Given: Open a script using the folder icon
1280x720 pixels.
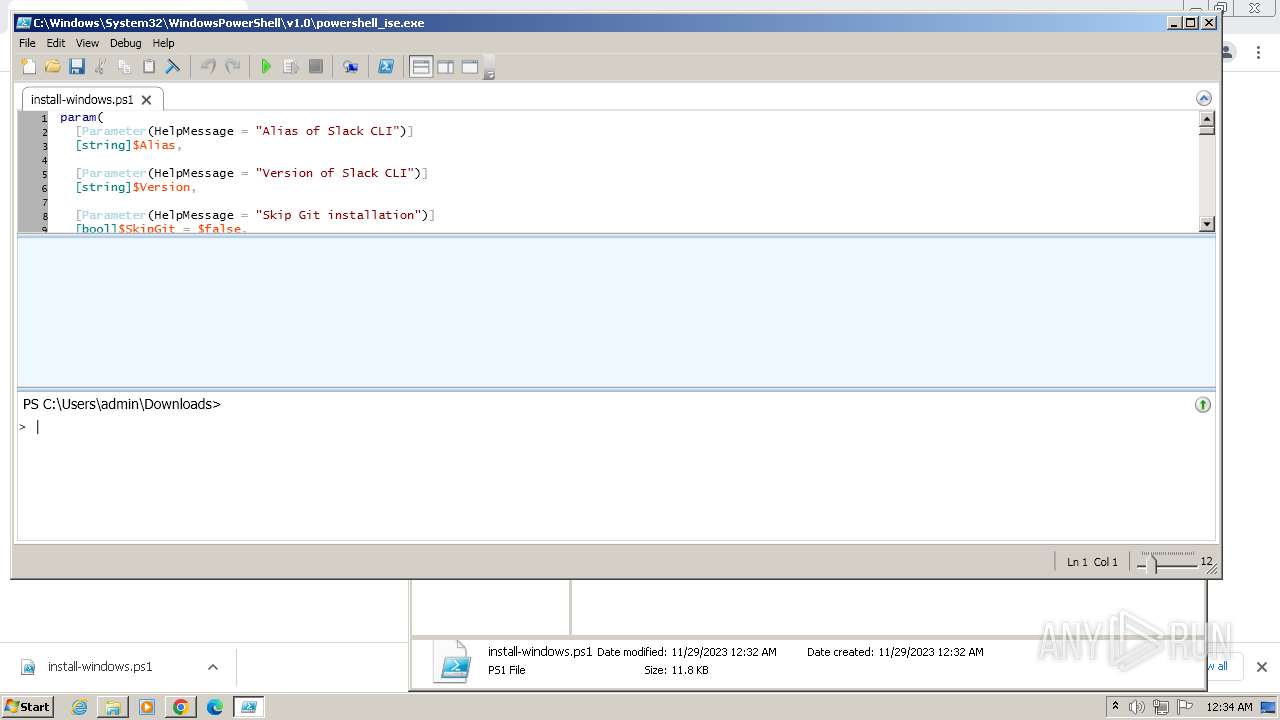Looking at the screenshot, I should pyautogui.click(x=52, y=67).
